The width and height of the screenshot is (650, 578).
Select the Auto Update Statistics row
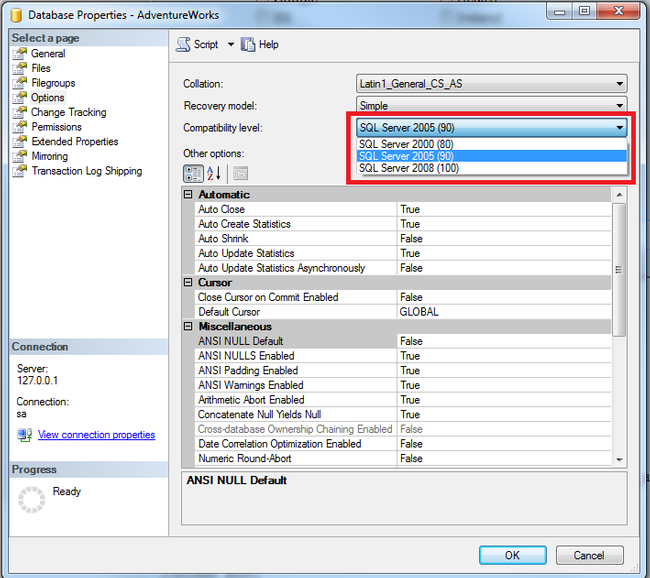click(x=403, y=253)
